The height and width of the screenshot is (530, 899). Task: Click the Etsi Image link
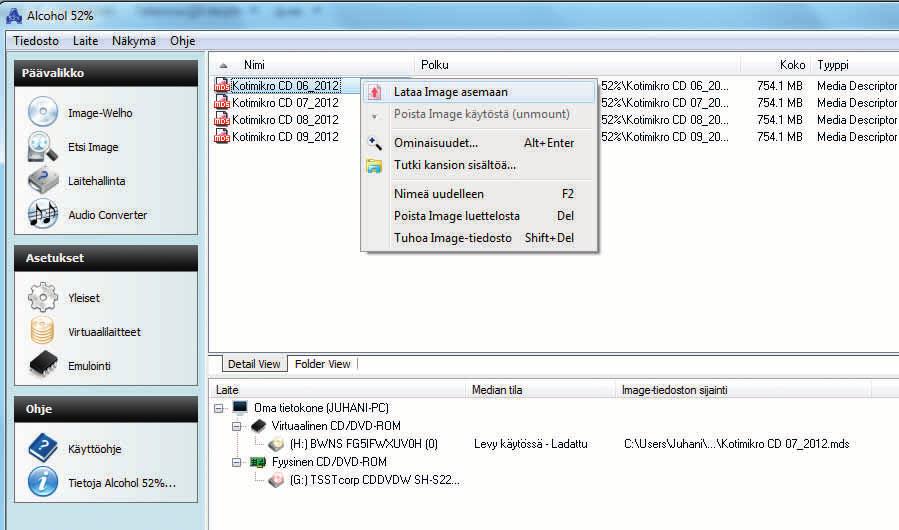click(x=93, y=147)
